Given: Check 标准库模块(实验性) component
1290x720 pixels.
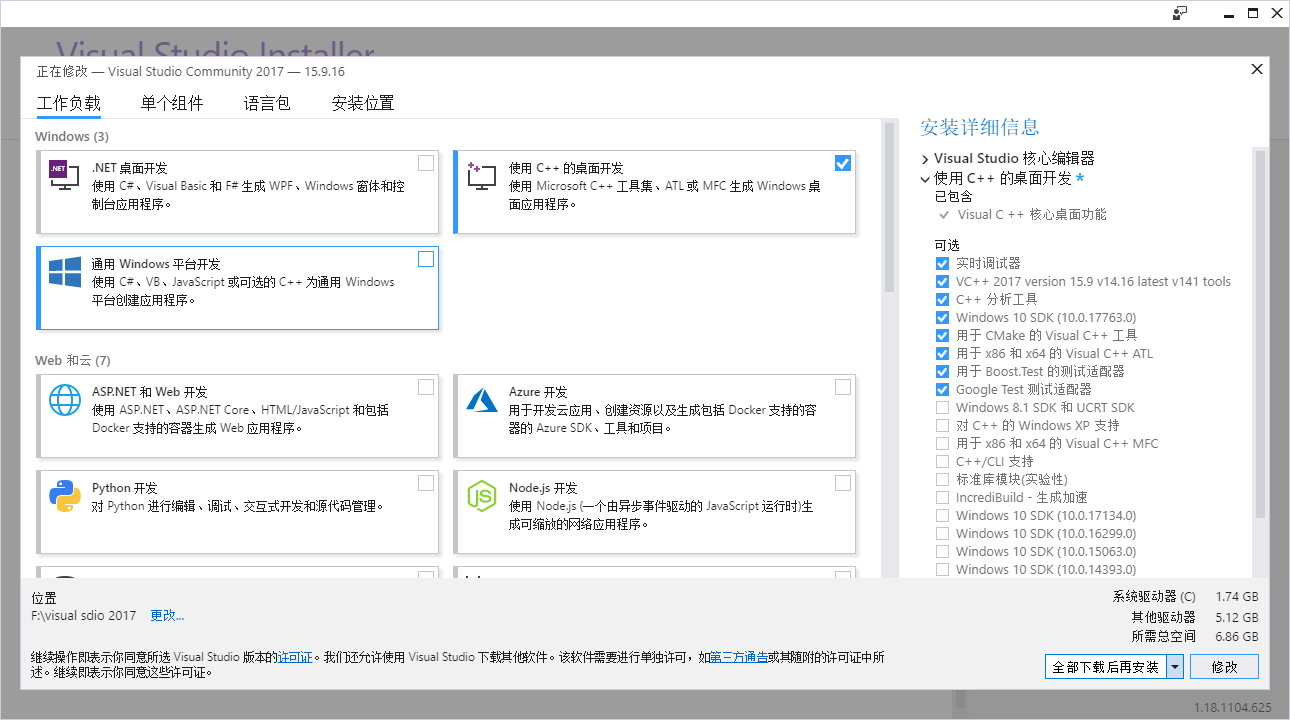Looking at the screenshot, I should point(942,479).
